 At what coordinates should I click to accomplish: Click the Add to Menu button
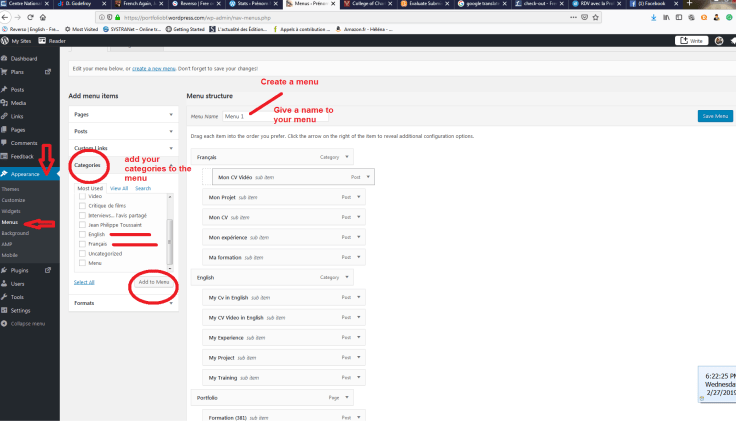click(x=153, y=283)
